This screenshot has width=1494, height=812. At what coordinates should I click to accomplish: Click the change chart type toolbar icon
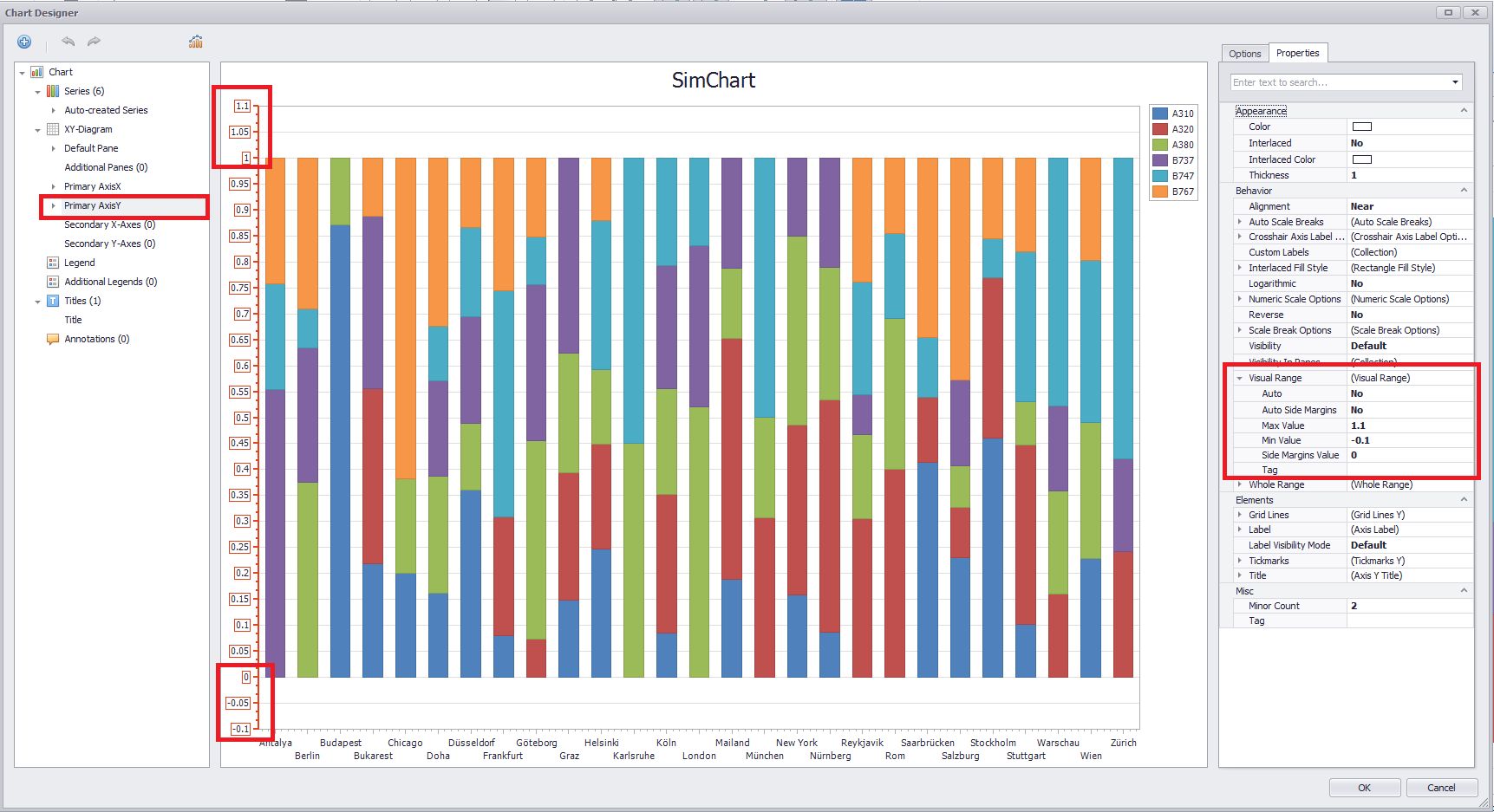pos(196,42)
